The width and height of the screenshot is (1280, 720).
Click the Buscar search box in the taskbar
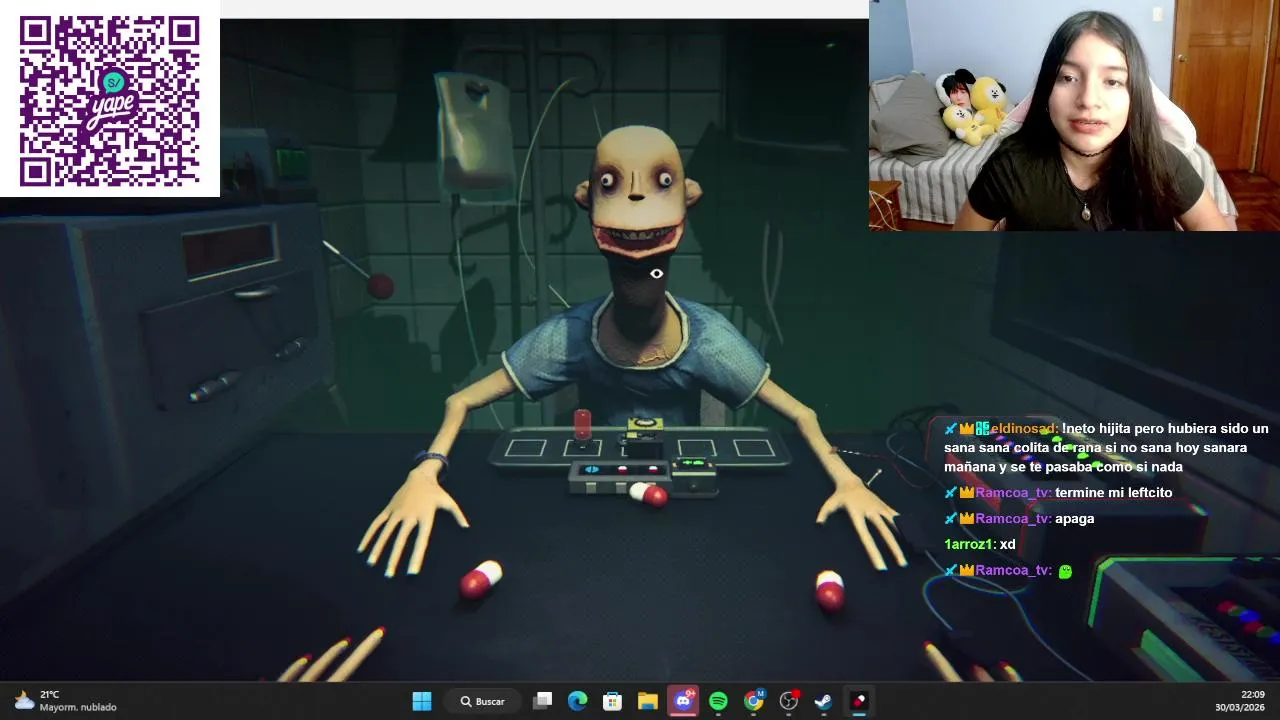point(484,701)
